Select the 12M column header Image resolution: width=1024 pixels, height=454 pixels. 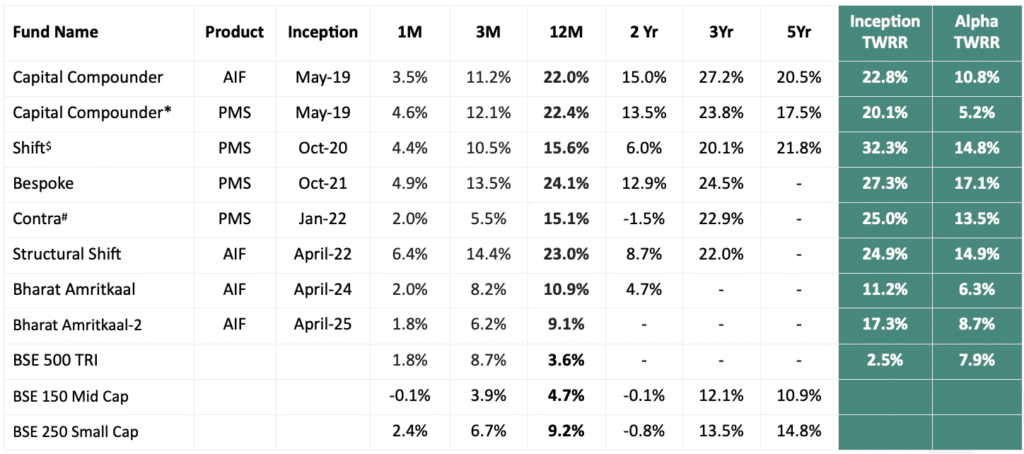point(566,32)
